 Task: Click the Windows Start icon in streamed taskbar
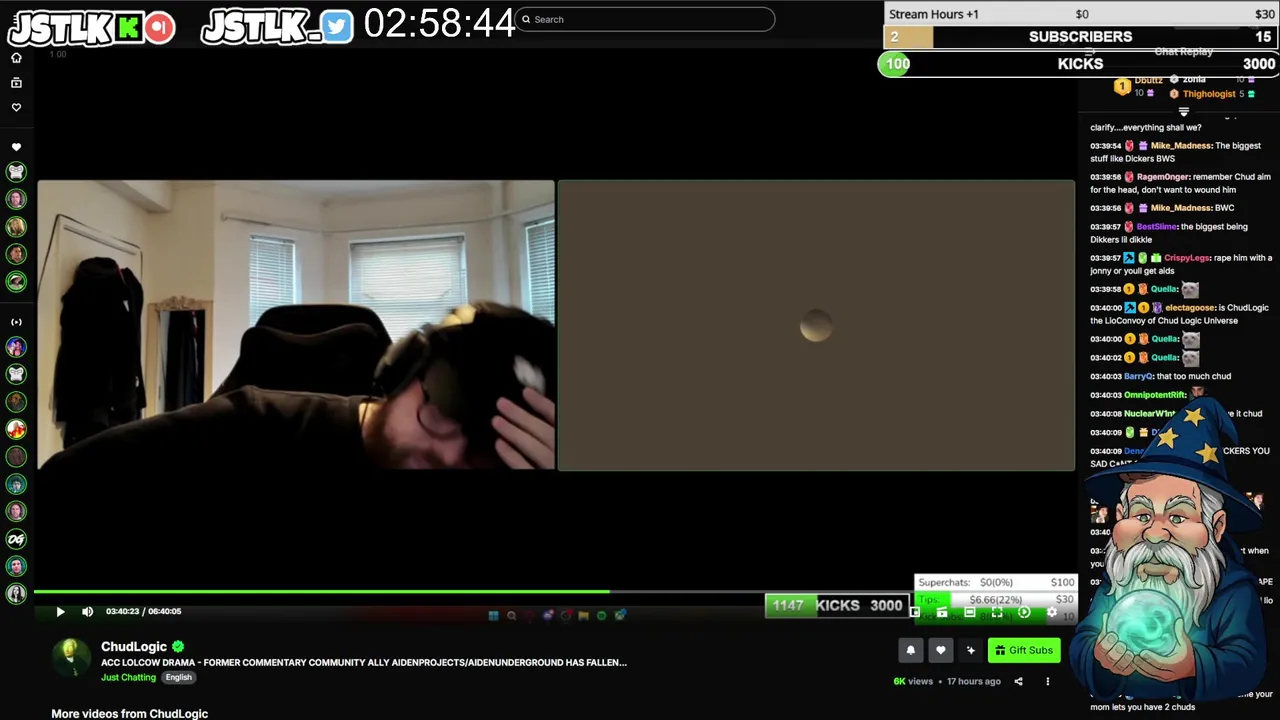[x=493, y=616]
